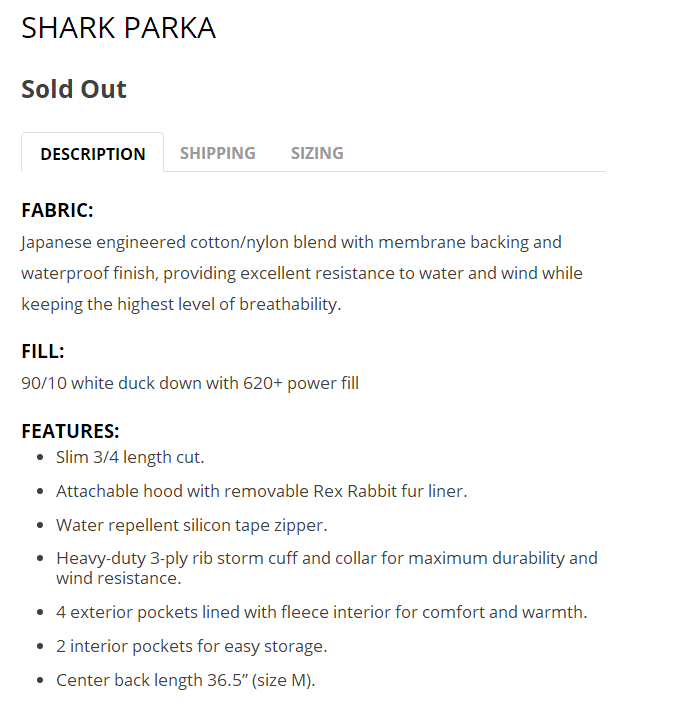Viewport: 688px width, 714px height.
Task: Click the 90/10 white duck down text
Action: pos(130,383)
